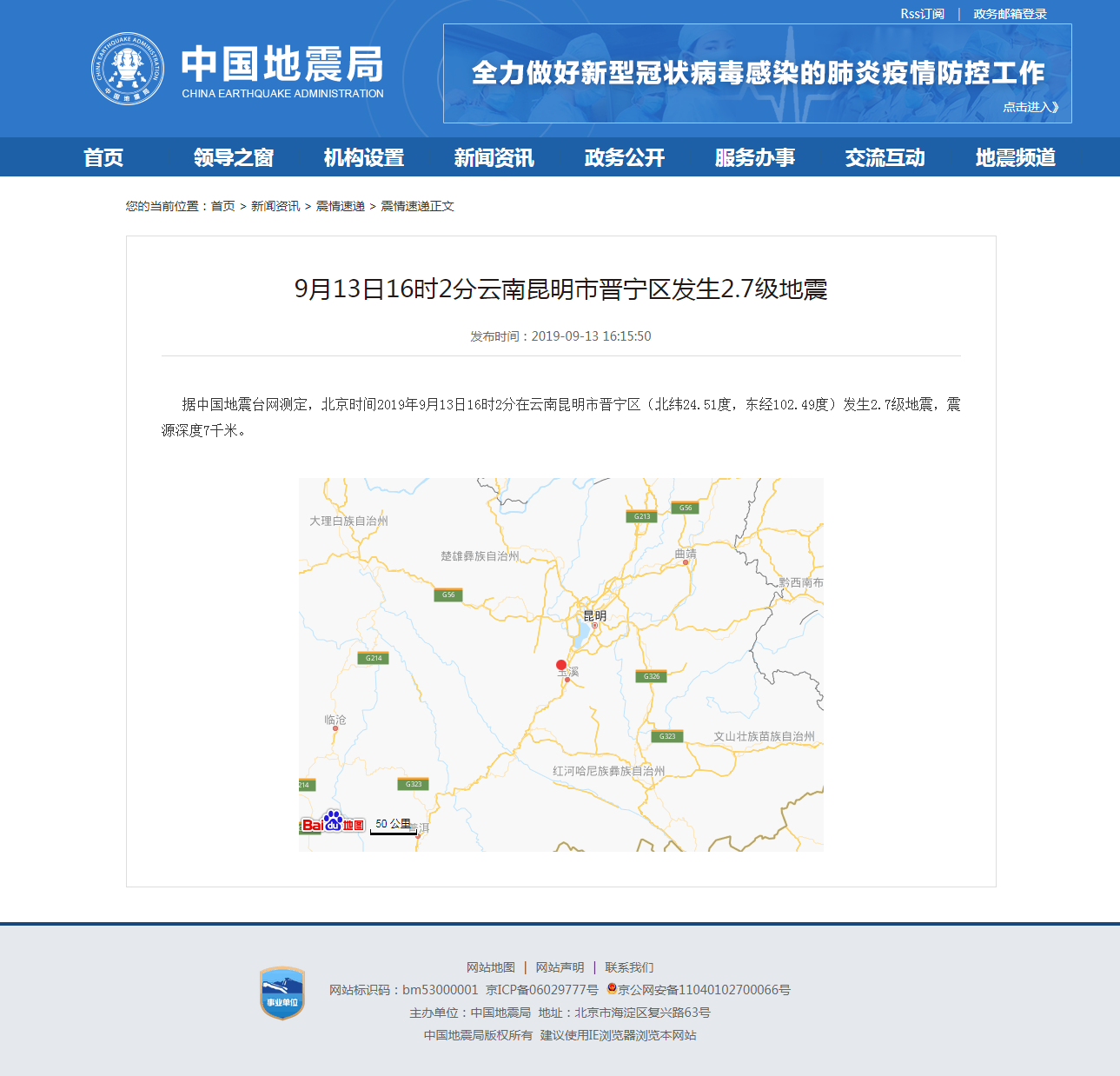The height and width of the screenshot is (1076, 1120).
Task: Open the 地震频道 navigation menu
Action: coord(1016,157)
